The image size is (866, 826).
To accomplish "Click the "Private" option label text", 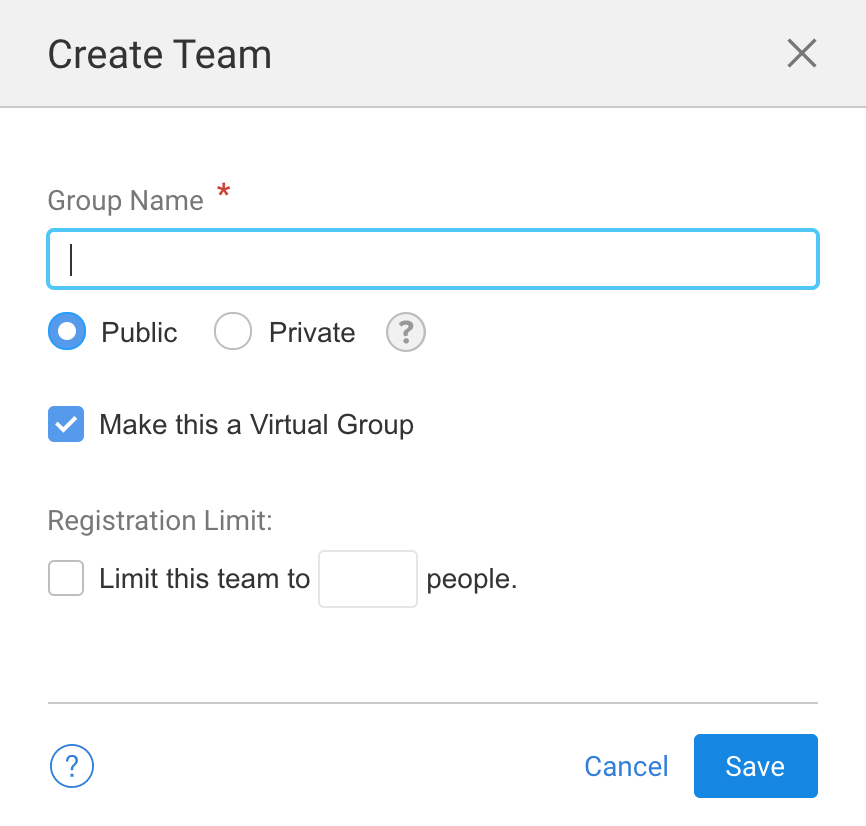I will (x=312, y=333).
